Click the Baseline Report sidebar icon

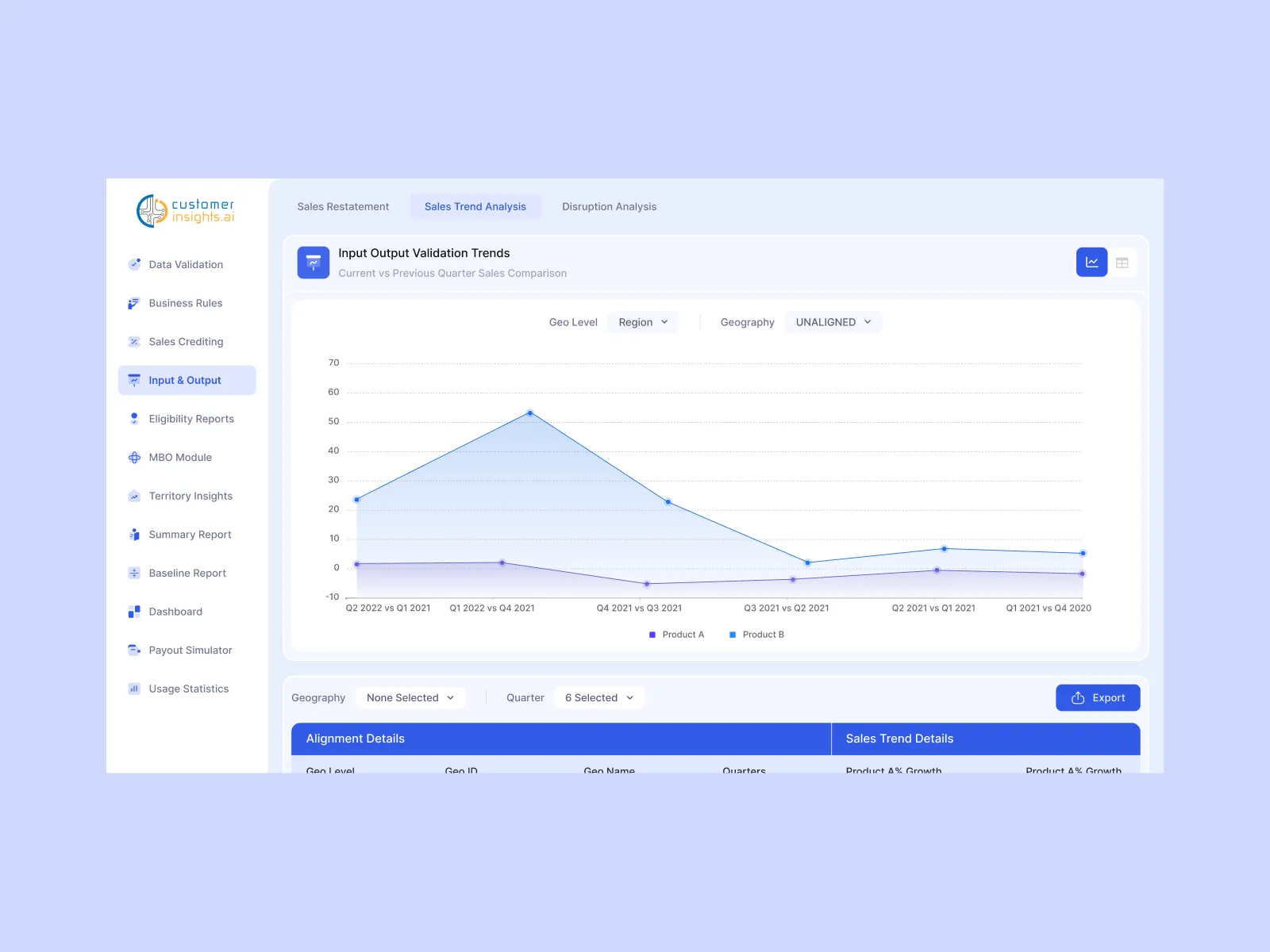(x=134, y=573)
